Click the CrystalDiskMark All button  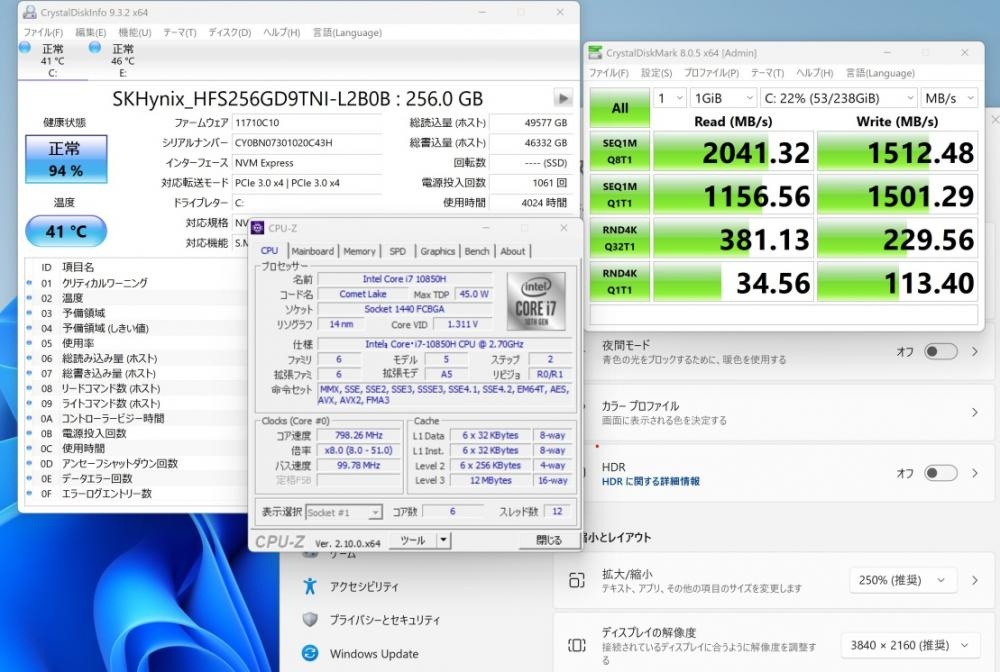point(619,108)
